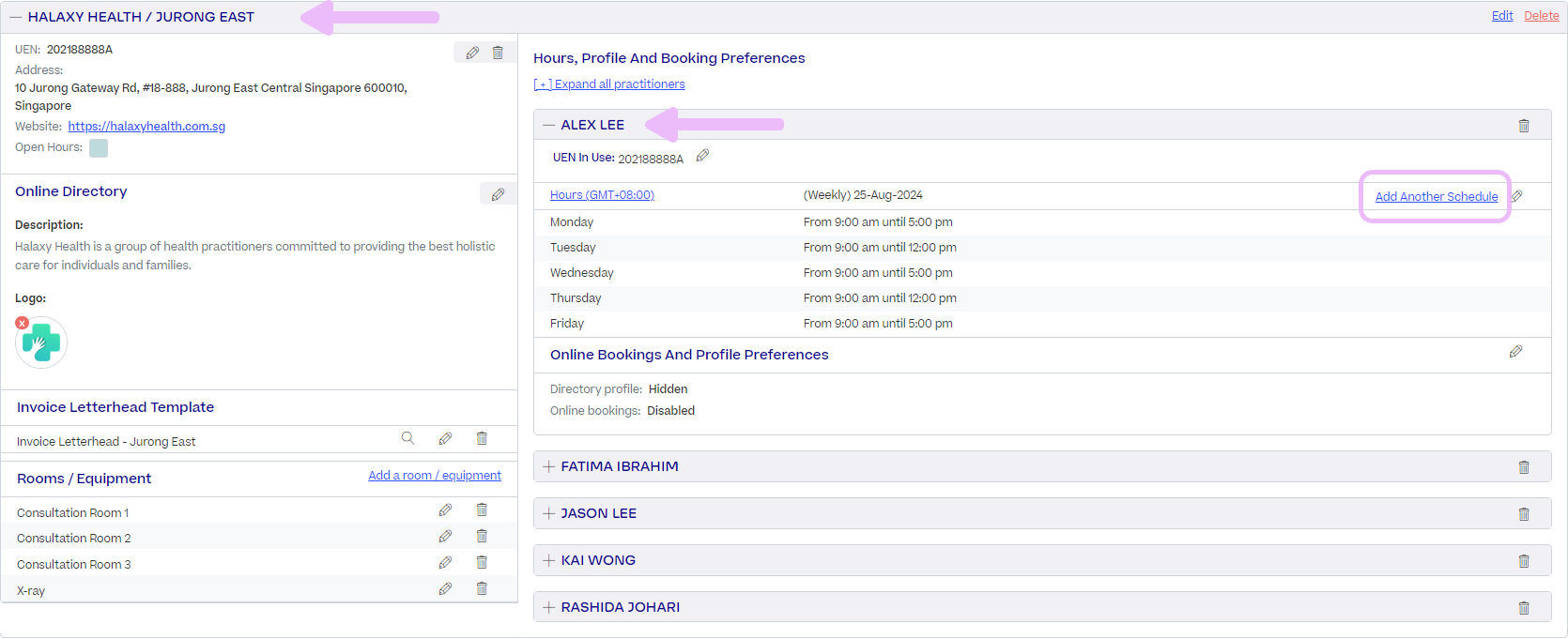Screen dimensions: 1568x639
Task: Delete Consultation Room 2
Action: click(x=482, y=537)
